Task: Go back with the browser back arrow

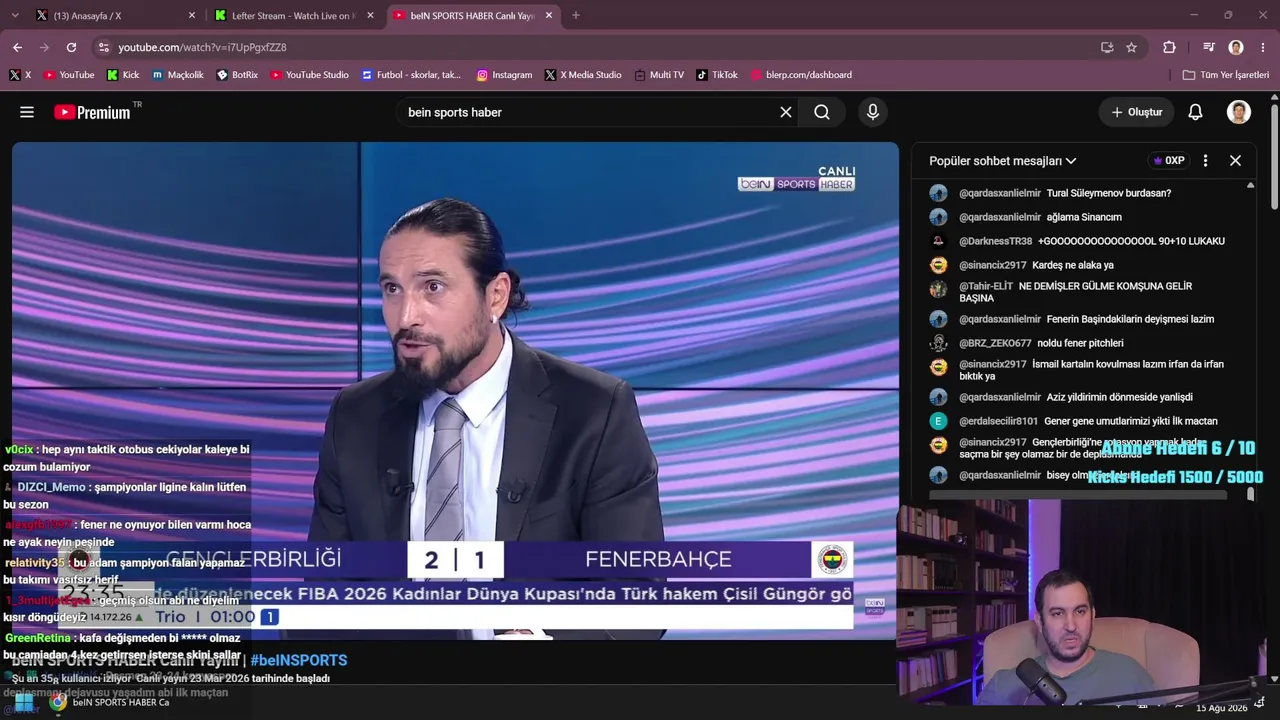Action: (x=17, y=47)
